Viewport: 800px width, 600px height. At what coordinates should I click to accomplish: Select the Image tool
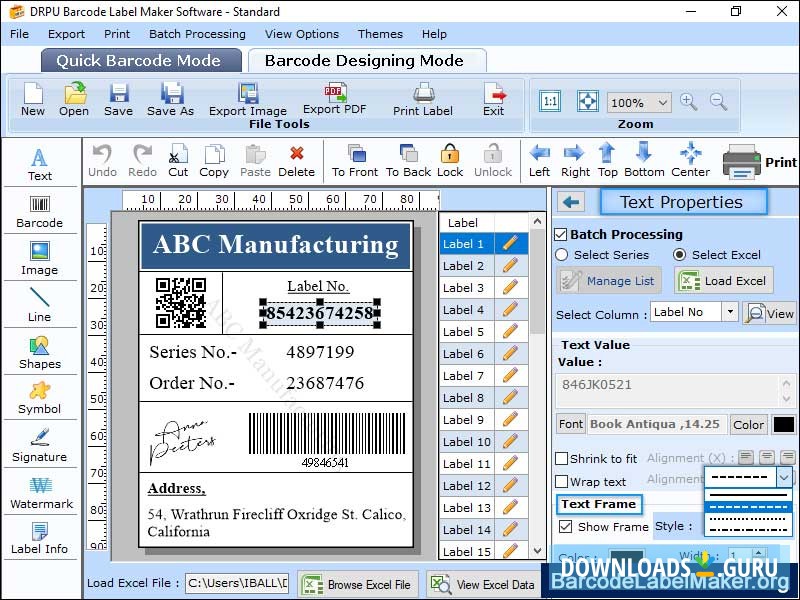(40, 259)
